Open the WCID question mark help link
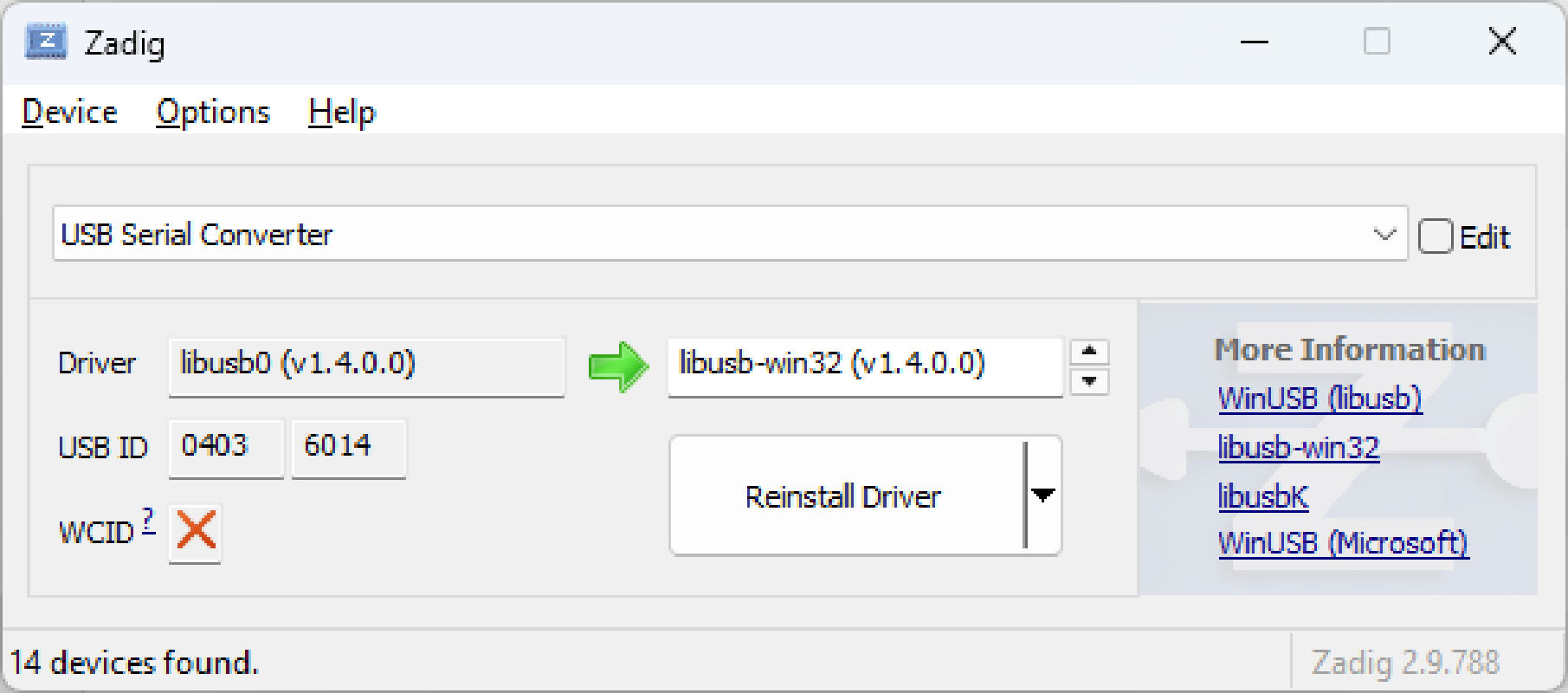This screenshot has width=1568, height=693. point(148,521)
